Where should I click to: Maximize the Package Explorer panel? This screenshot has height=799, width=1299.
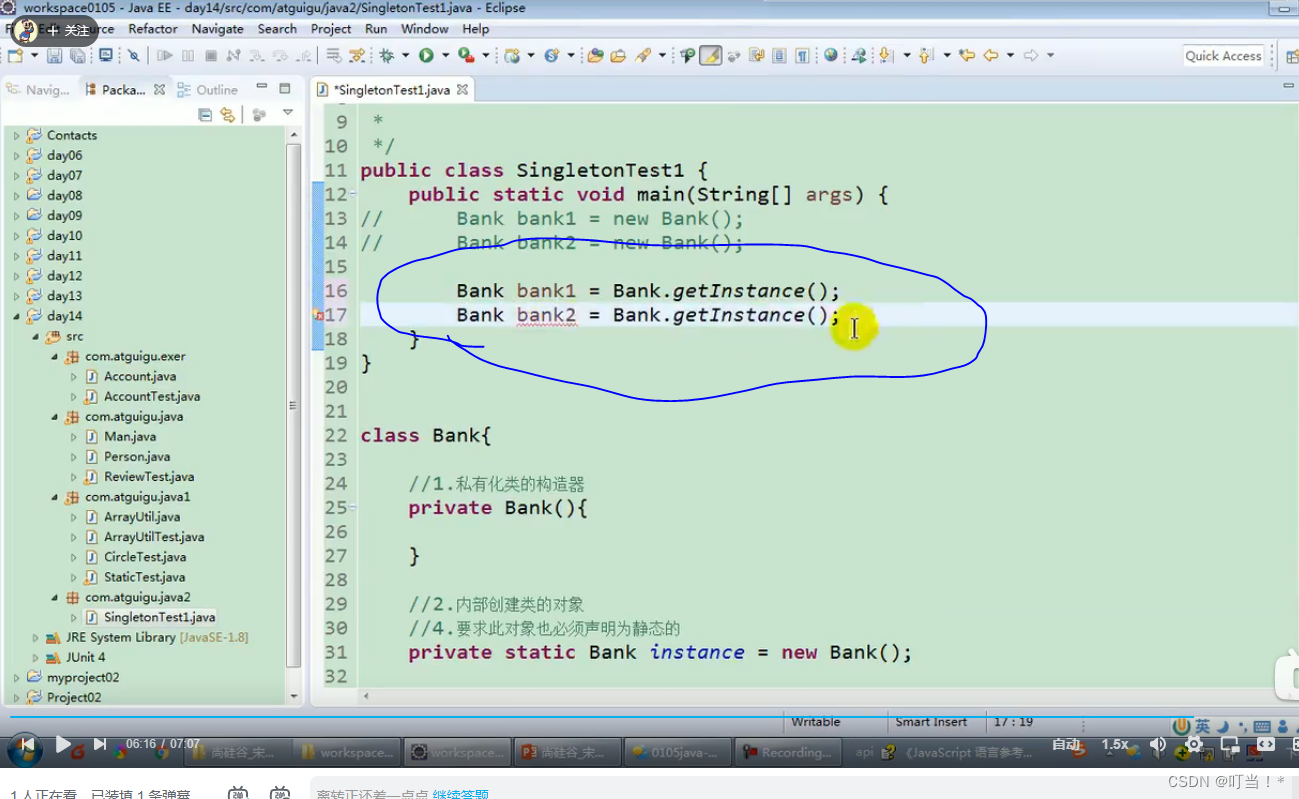285,88
